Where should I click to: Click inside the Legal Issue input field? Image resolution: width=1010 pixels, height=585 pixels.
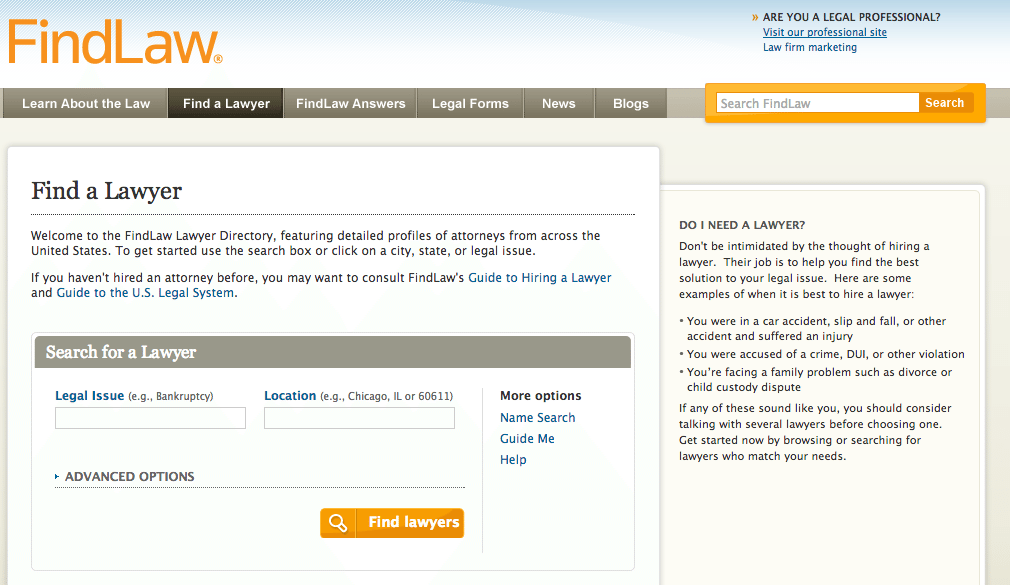(150, 417)
